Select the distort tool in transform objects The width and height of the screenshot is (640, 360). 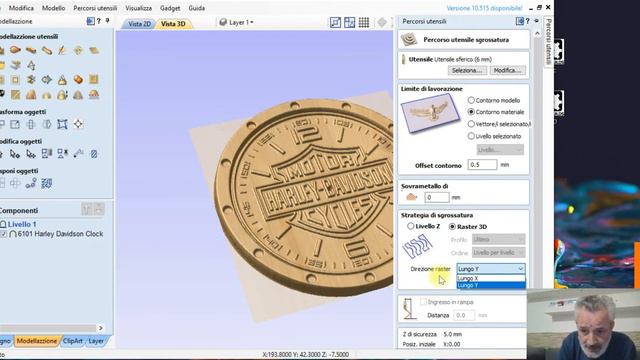[62, 124]
